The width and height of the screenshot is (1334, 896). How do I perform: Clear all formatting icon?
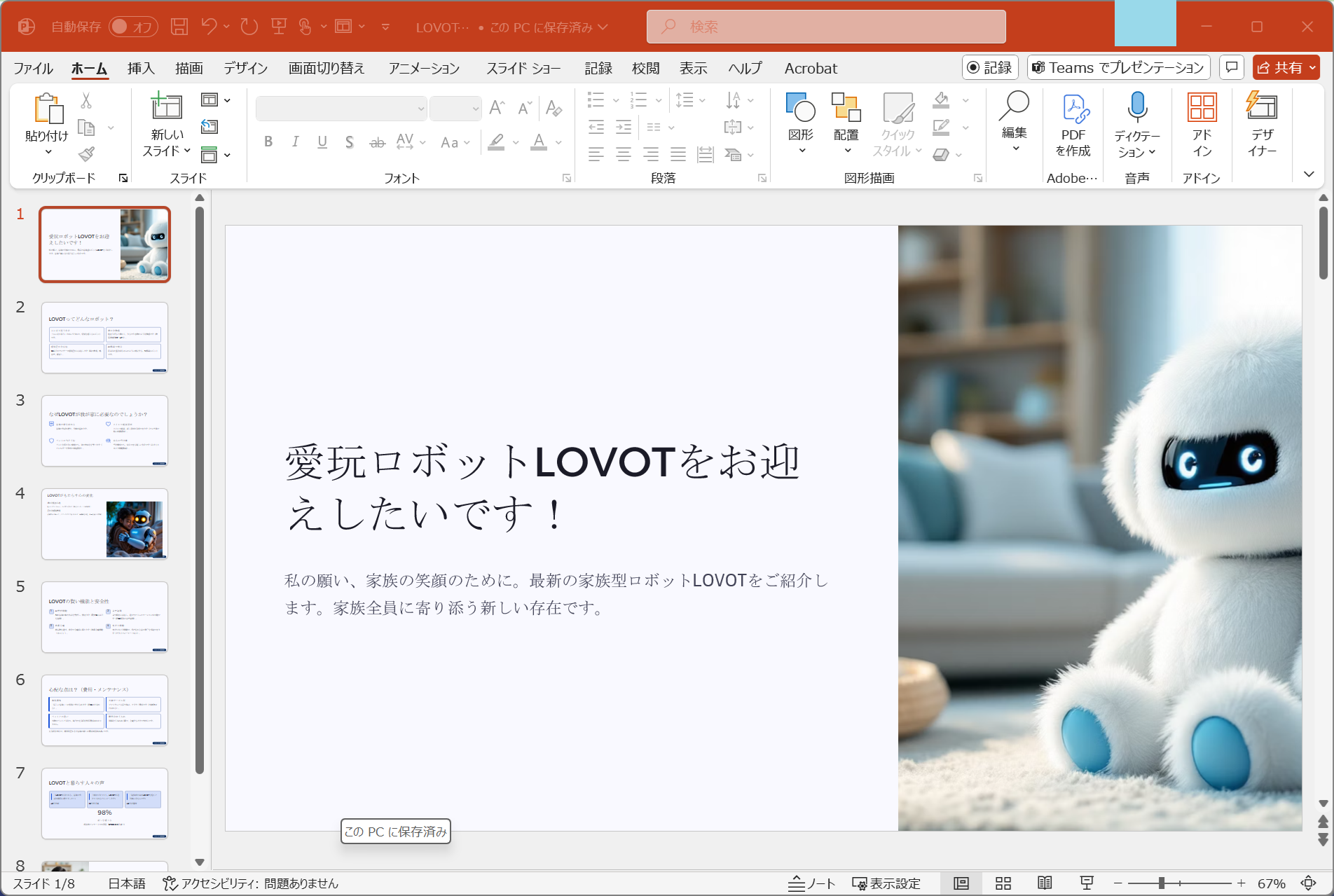[x=553, y=108]
